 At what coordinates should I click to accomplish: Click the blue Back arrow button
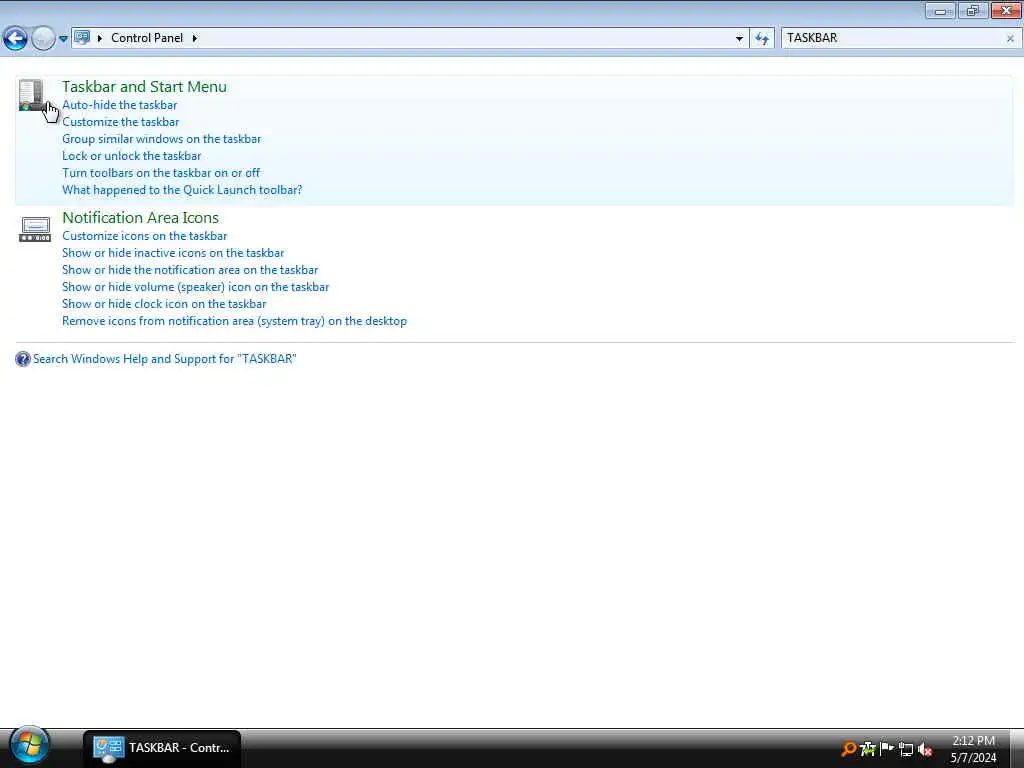15,39
